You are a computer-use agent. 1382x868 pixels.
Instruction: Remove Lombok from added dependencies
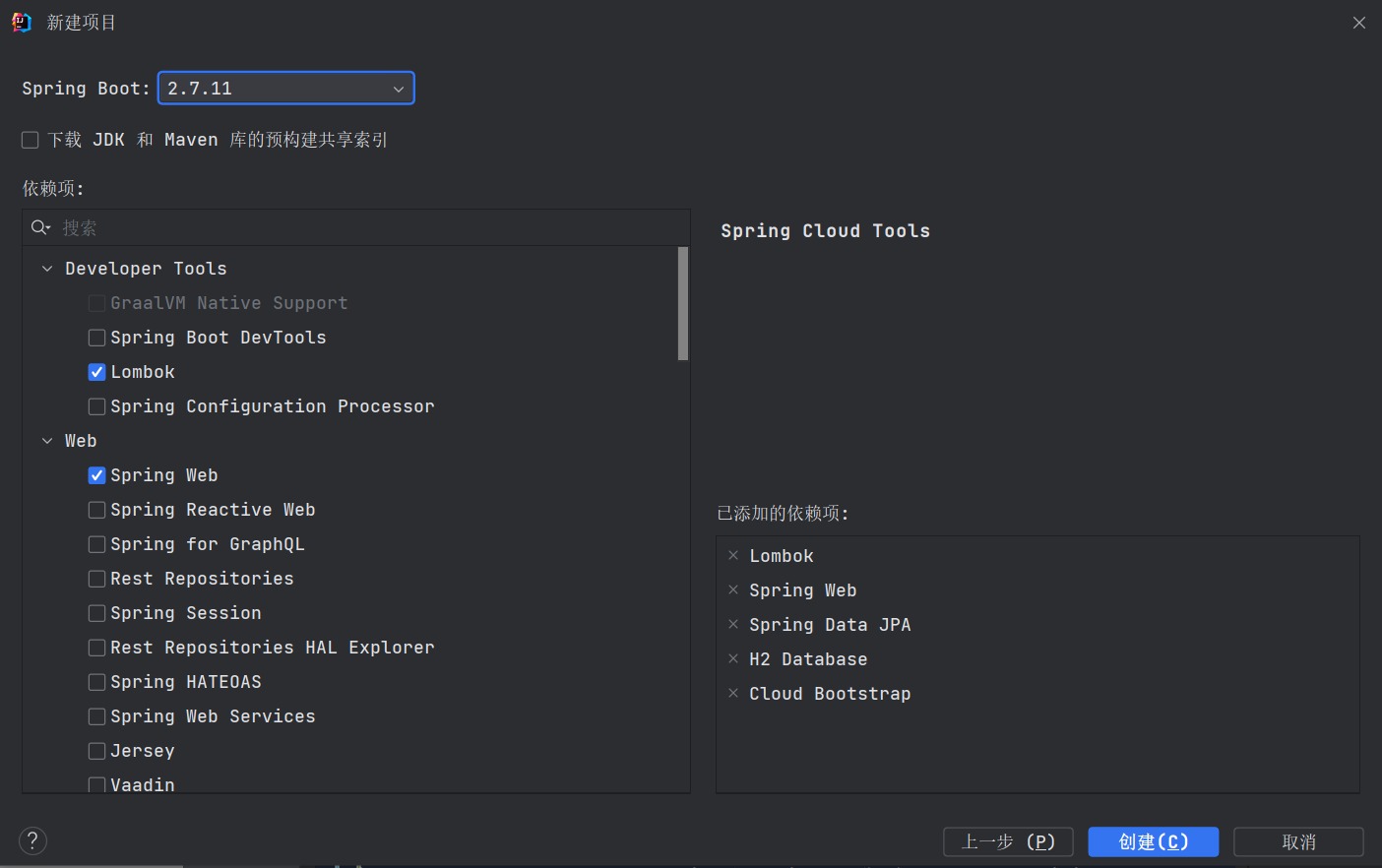click(x=733, y=555)
